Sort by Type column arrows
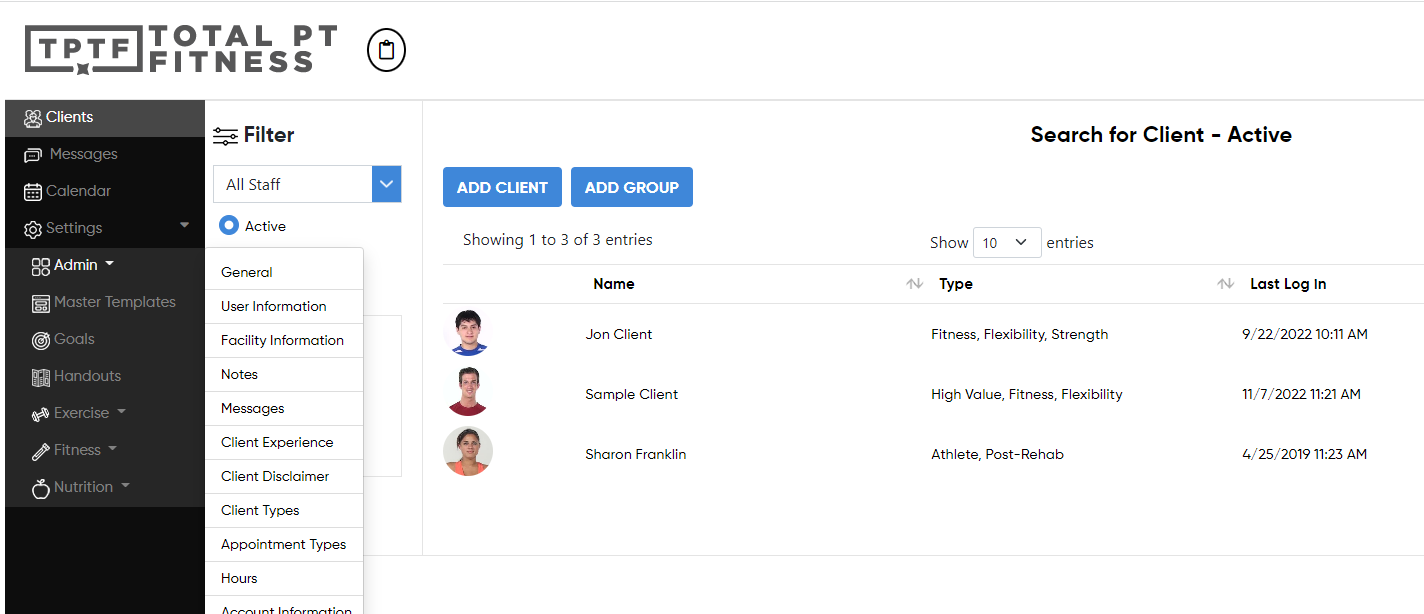Image resolution: width=1424 pixels, height=614 pixels. coord(1225,284)
